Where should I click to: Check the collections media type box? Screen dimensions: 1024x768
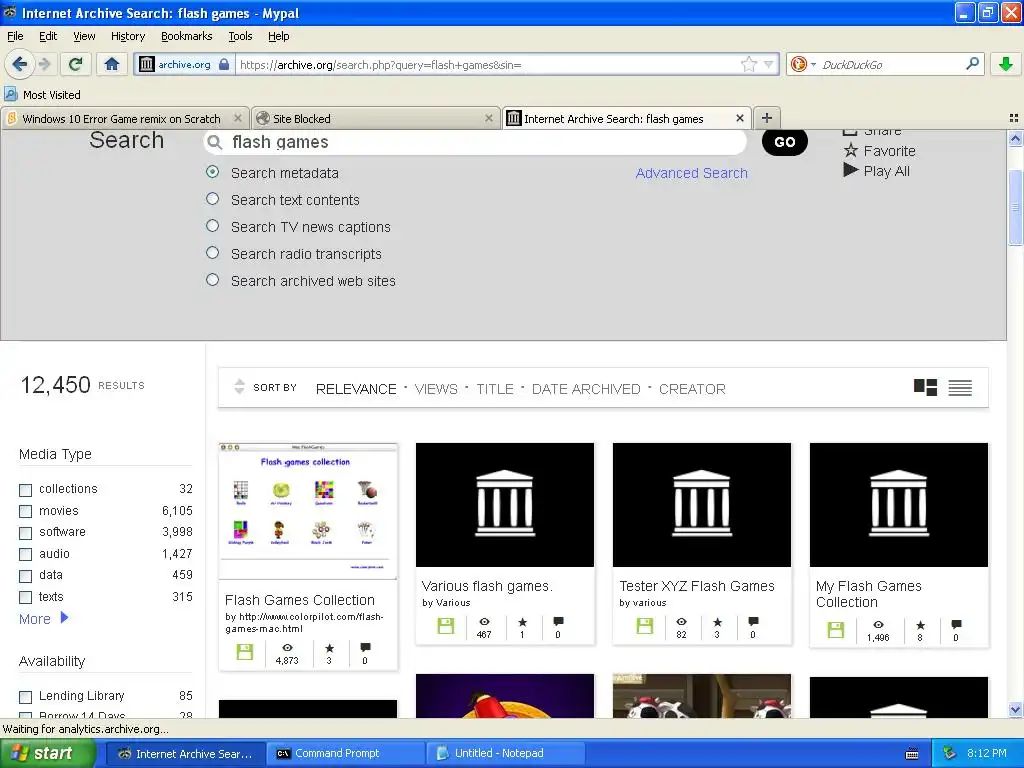tap(25, 490)
